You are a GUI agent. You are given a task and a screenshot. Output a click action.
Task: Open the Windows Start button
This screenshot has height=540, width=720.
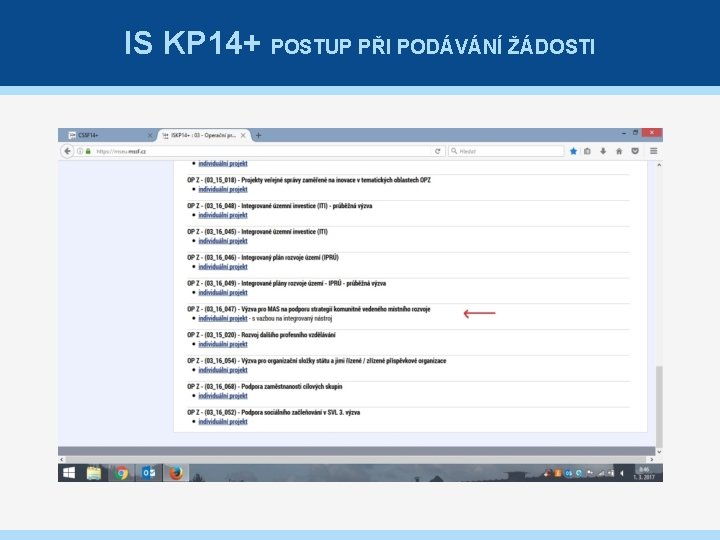click(x=69, y=473)
